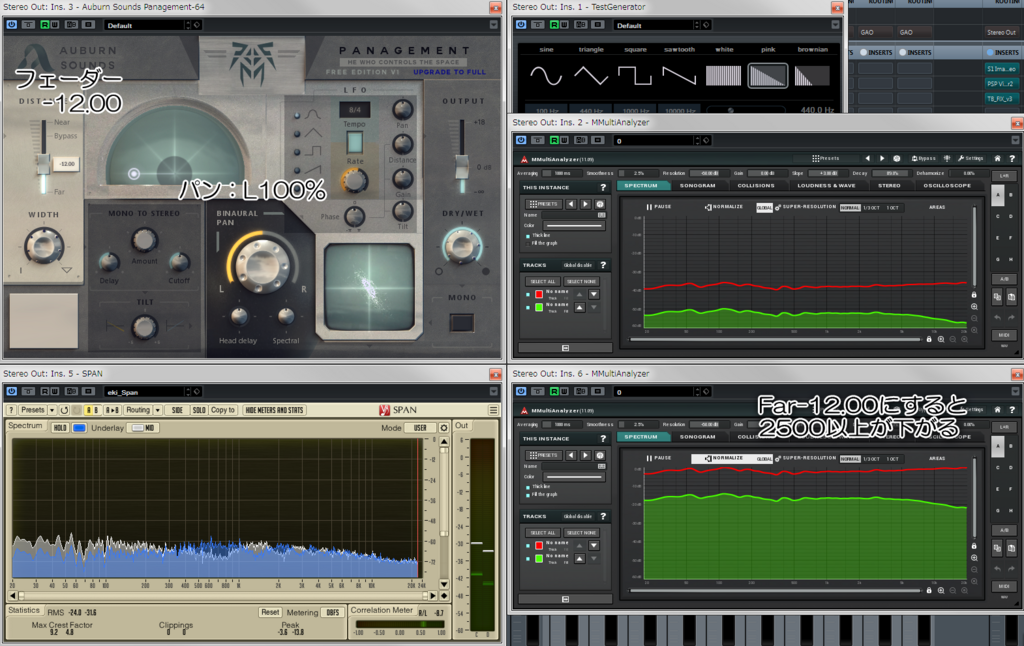Click Pause in Ins. 6 MMultiAnalyzer
The image size is (1024, 646).
659,458
